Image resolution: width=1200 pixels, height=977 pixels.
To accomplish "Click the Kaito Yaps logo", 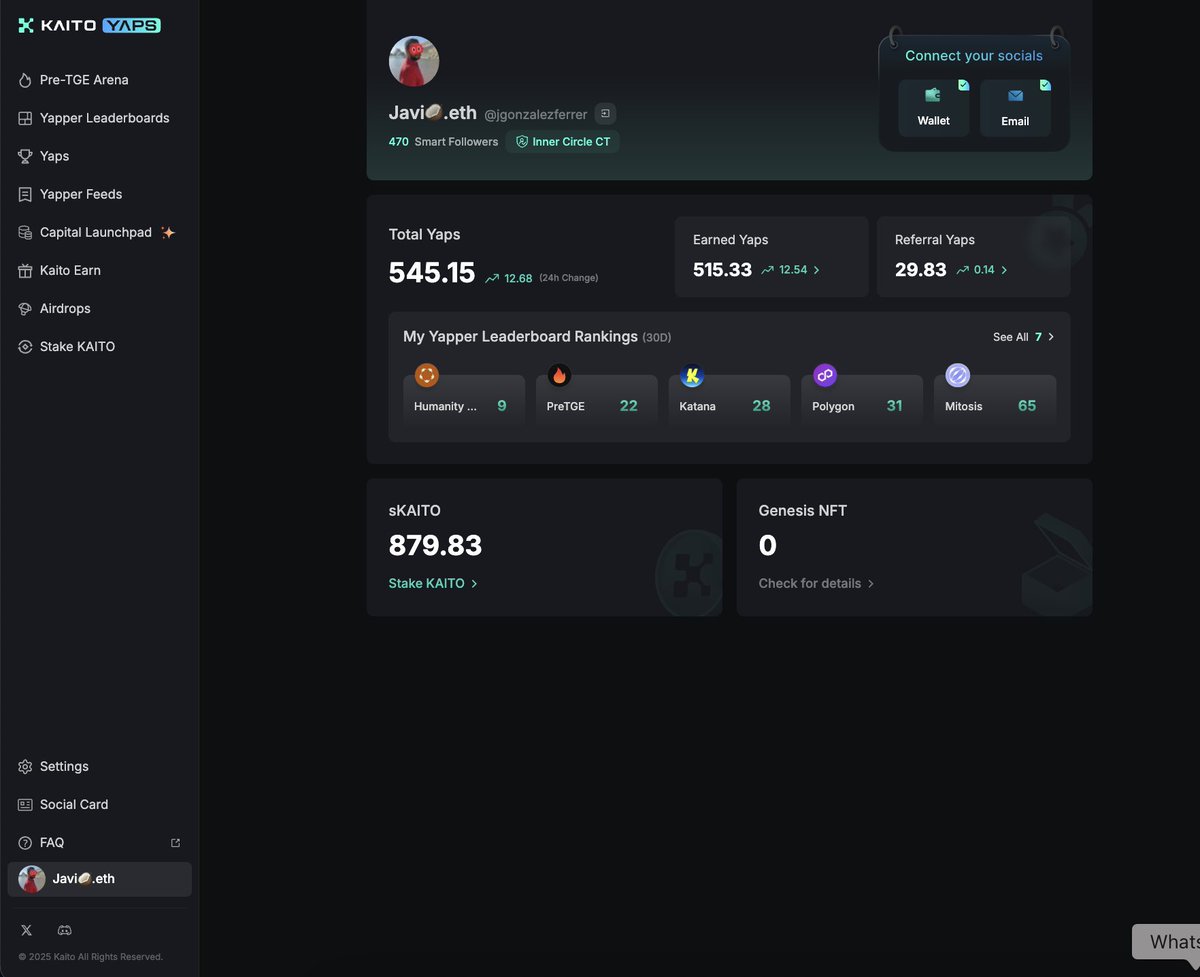I will point(89,25).
